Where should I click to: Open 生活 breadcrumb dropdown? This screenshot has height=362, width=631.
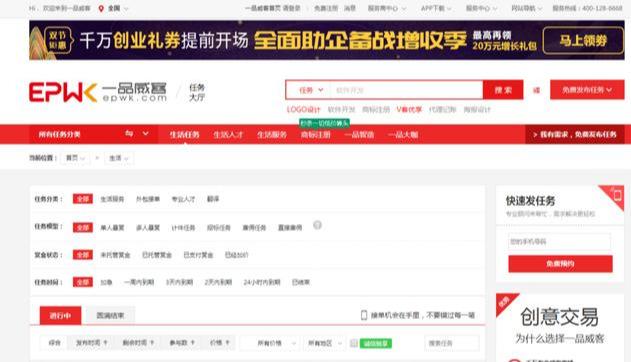click(119, 158)
